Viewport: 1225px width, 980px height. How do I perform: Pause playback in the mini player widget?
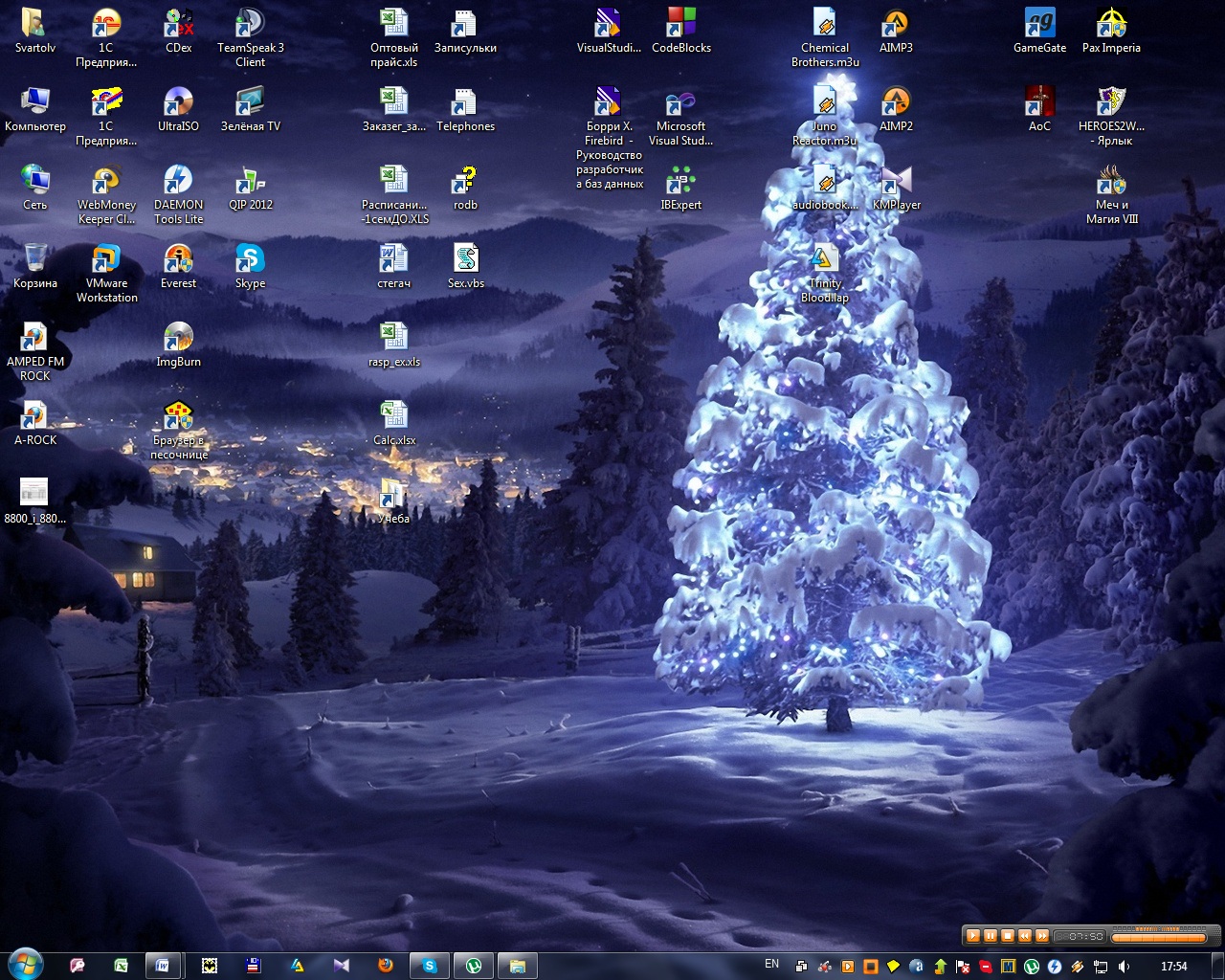(991, 936)
